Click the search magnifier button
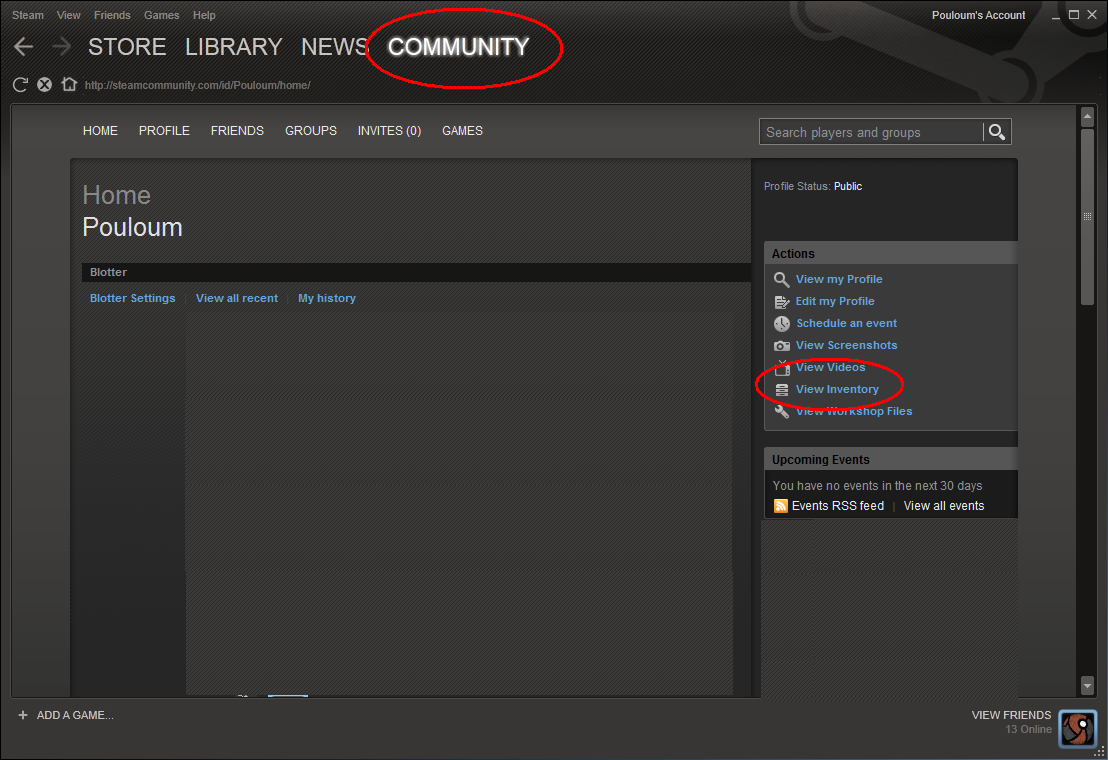1108x760 pixels. tap(996, 132)
